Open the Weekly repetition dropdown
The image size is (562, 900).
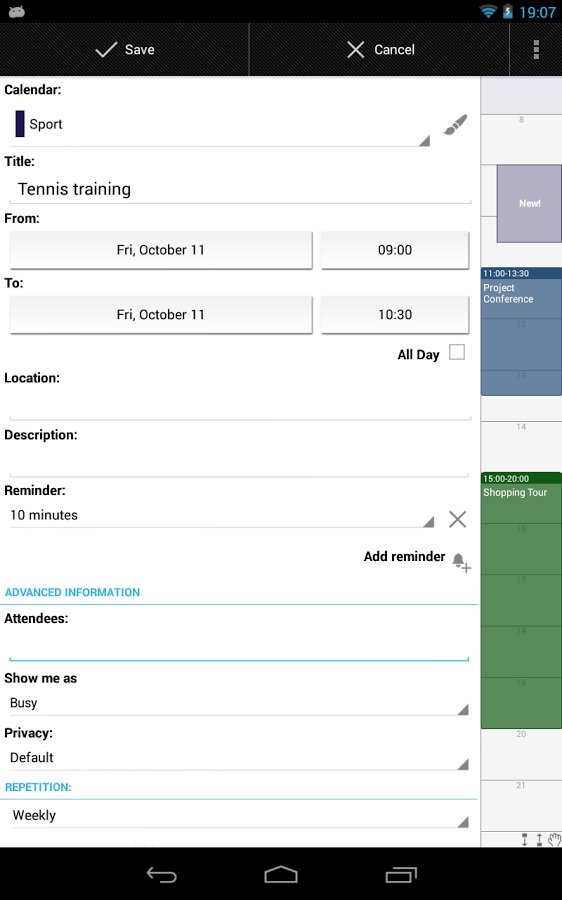239,816
